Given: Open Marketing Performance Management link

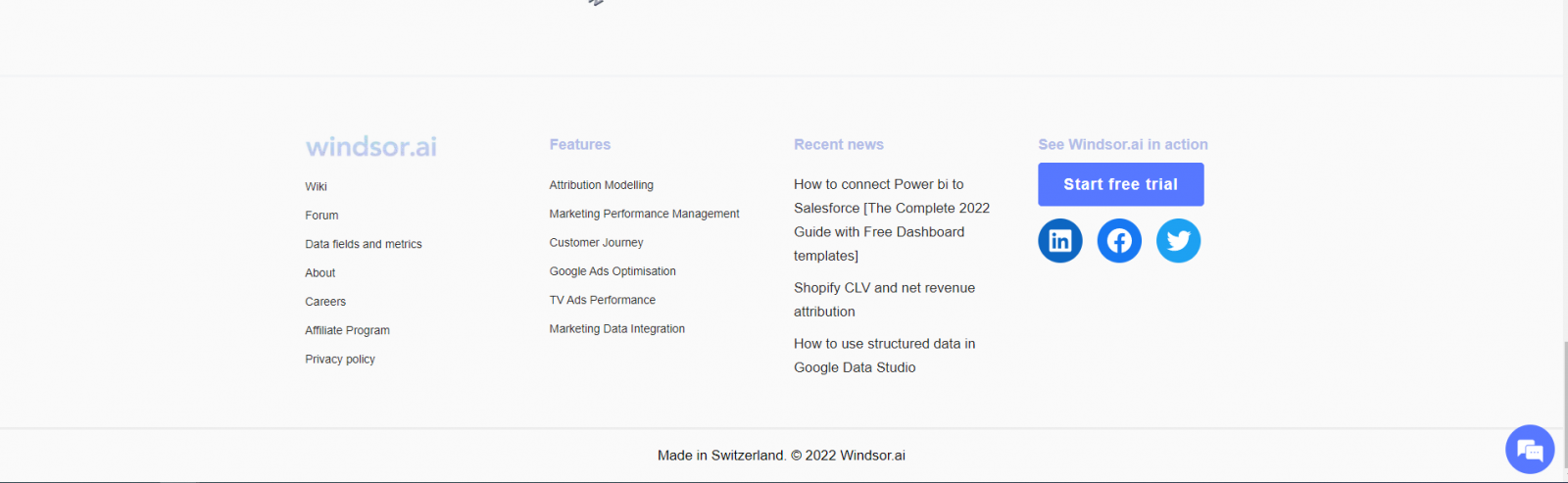Looking at the screenshot, I should pos(644,214).
